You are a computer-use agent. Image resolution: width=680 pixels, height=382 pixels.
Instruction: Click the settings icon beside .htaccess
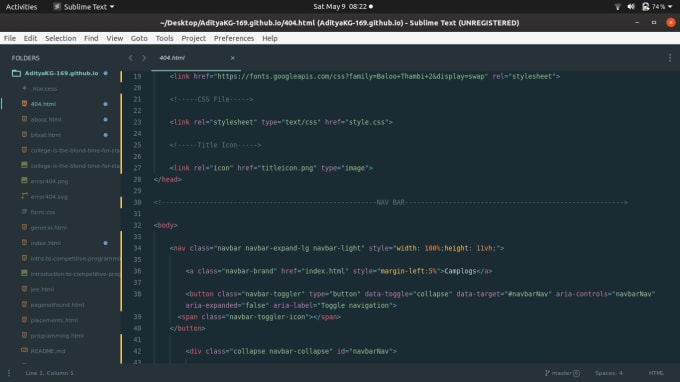[x=24, y=88]
